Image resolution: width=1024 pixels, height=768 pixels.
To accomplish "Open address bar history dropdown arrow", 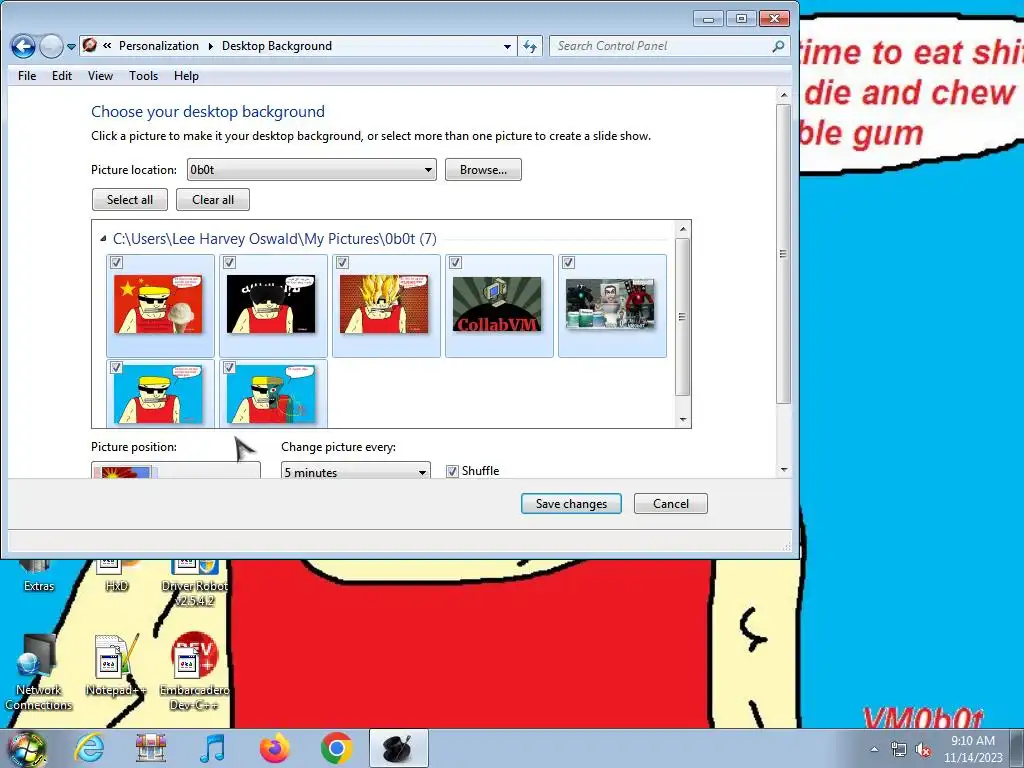I will (507, 46).
